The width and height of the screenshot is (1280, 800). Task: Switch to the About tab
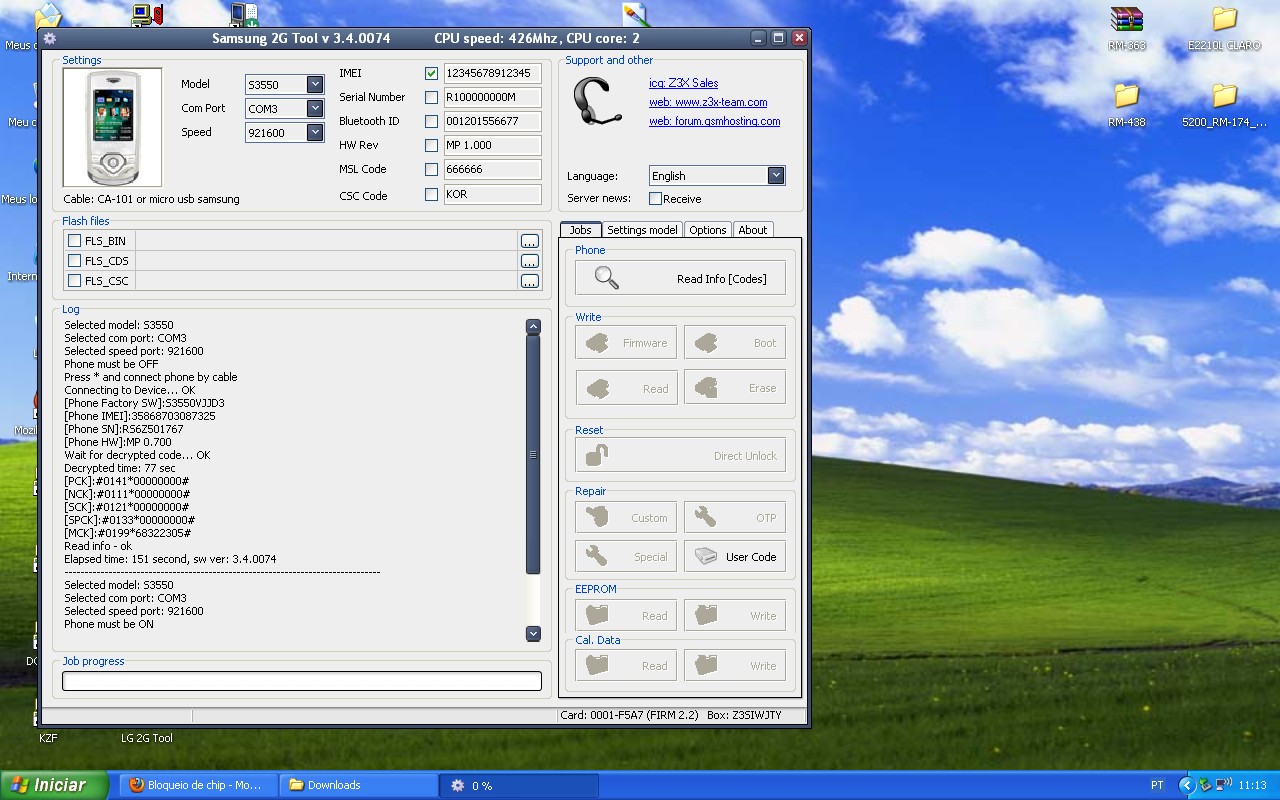click(753, 230)
